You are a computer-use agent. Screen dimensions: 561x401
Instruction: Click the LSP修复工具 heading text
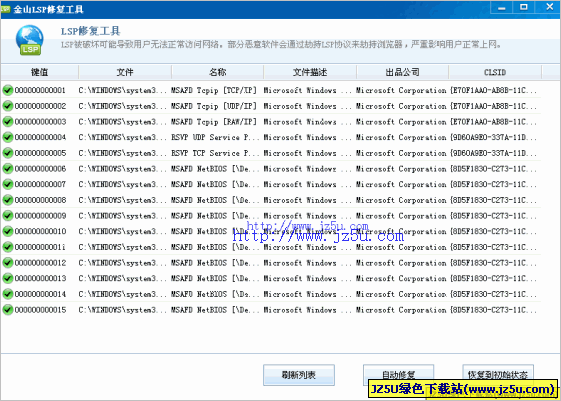pyautogui.click(x=91, y=31)
